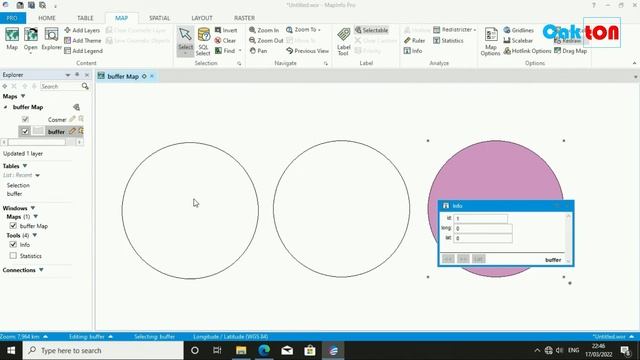Screen dimensions: 640x360
Task: Open Hotlink Options
Action: tap(527, 51)
